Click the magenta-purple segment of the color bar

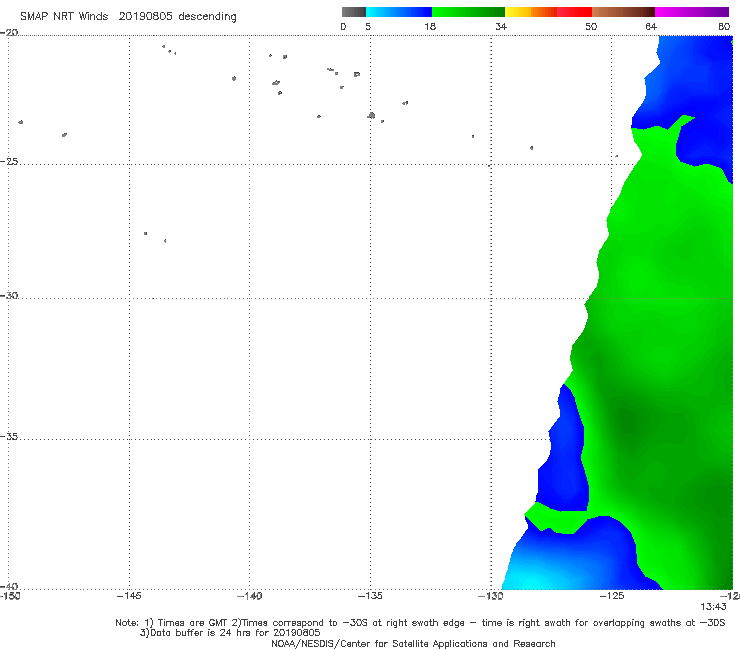[x=692, y=12]
